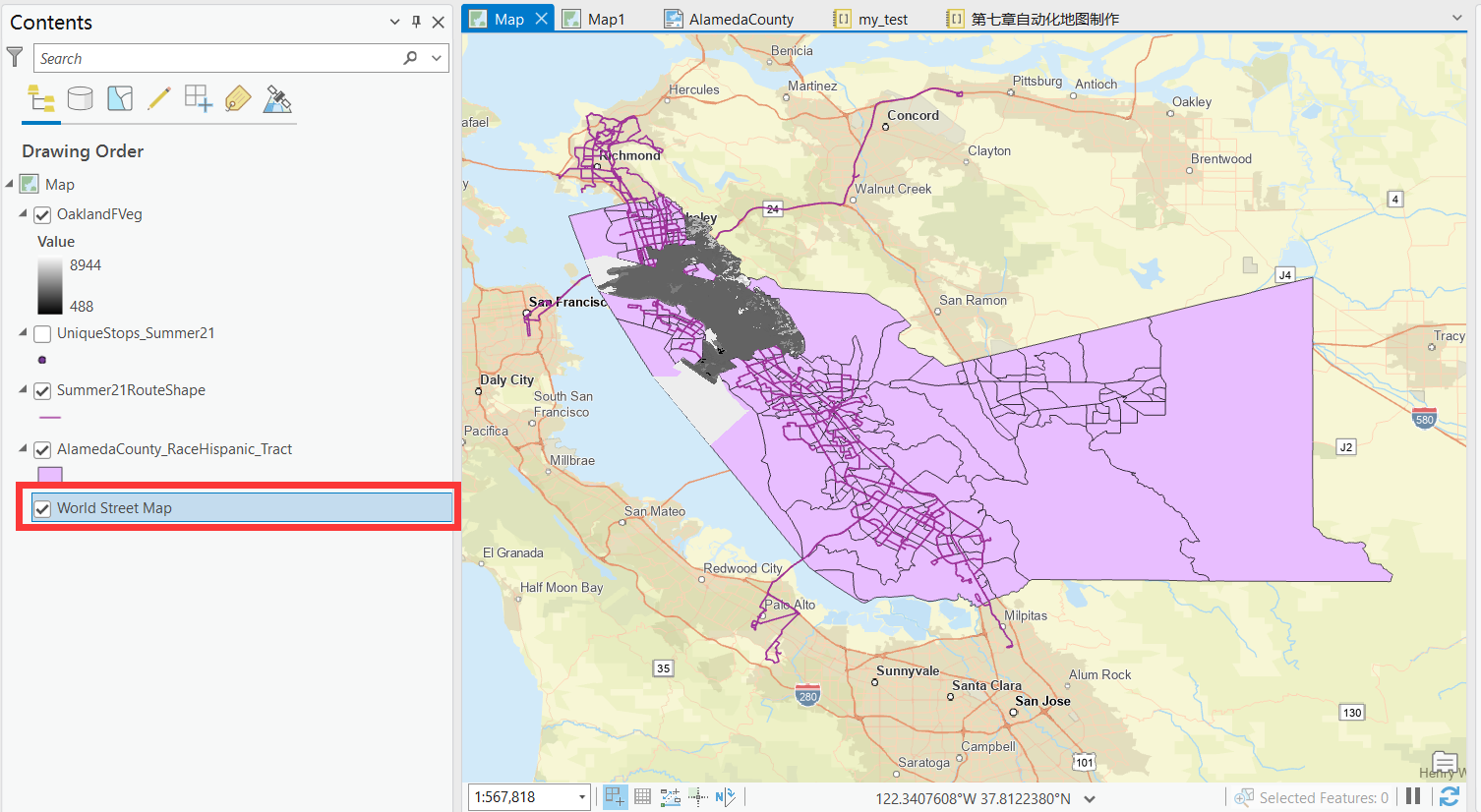Toggle the grid icon in status bar
This screenshot has height=812, width=1481.
tap(643, 797)
